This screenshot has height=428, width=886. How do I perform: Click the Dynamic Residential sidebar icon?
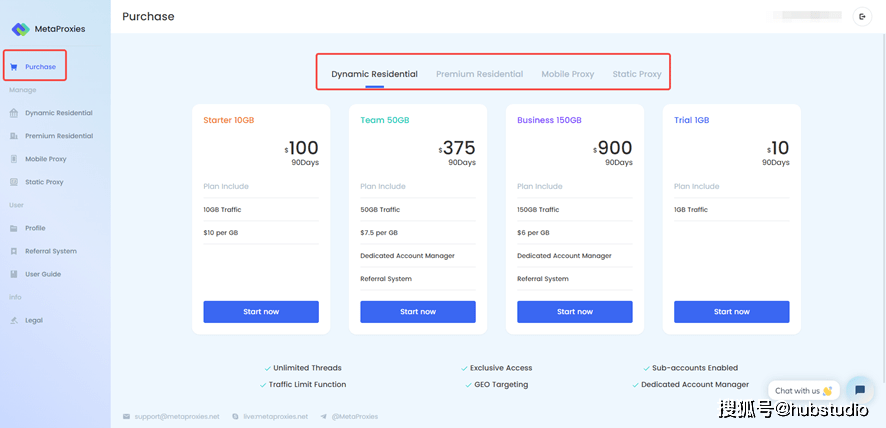pyautogui.click(x=14, y=113)
